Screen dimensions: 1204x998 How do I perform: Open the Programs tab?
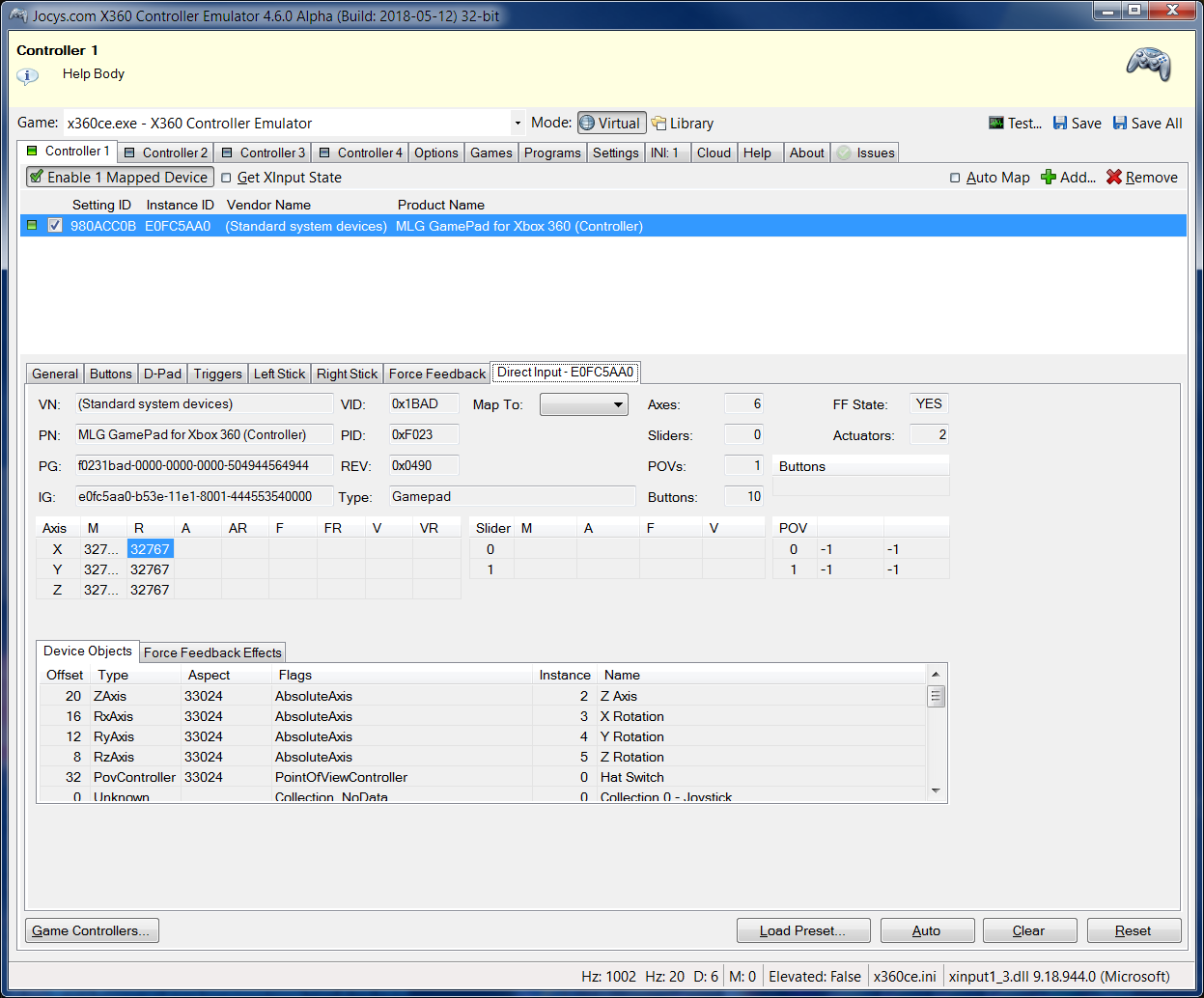tap(552, 152)
